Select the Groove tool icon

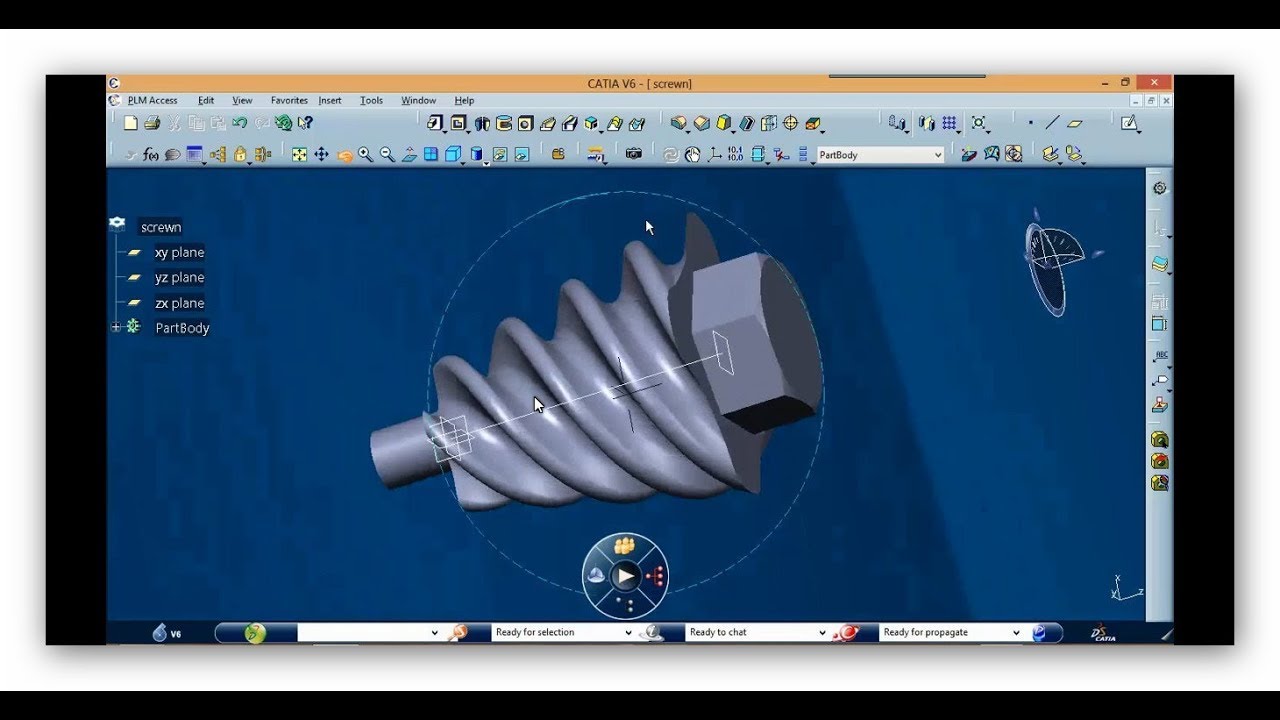point(504,123)
